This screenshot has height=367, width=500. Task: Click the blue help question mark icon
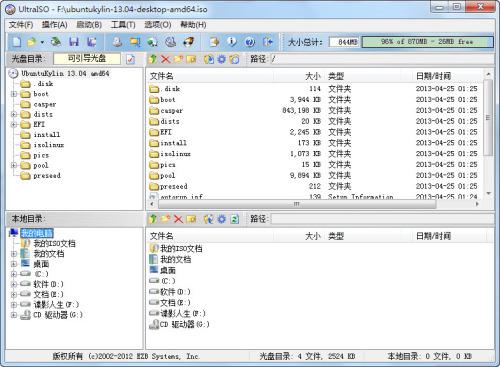250,42
